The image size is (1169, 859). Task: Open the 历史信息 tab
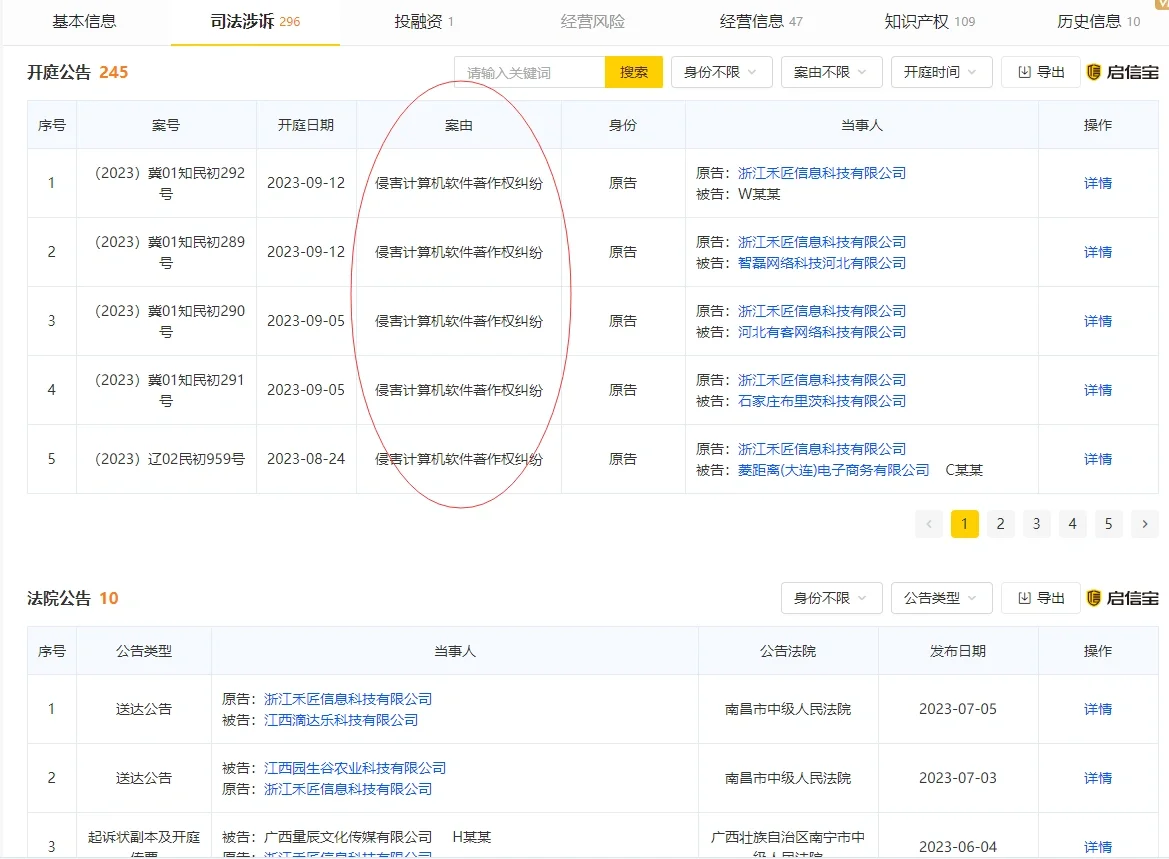[x=1090, y=19]
